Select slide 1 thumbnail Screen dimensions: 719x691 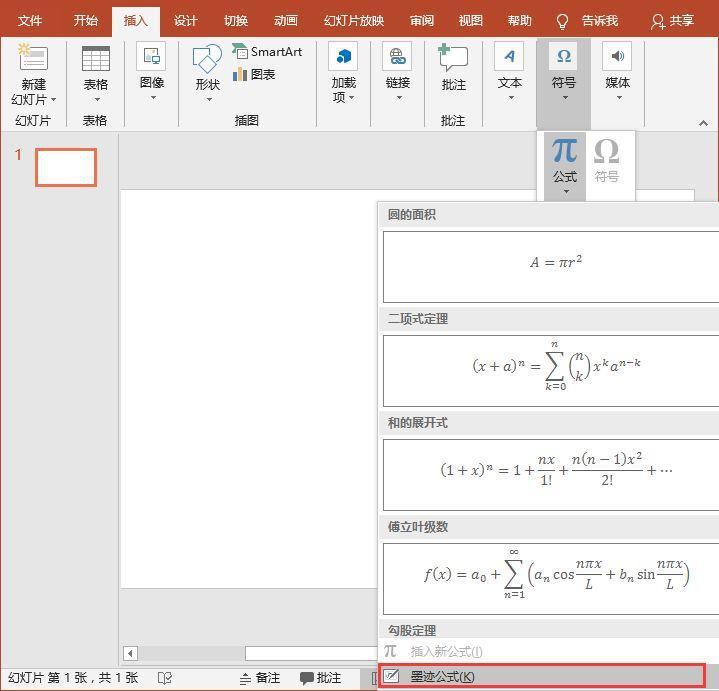tap(66, 167)
